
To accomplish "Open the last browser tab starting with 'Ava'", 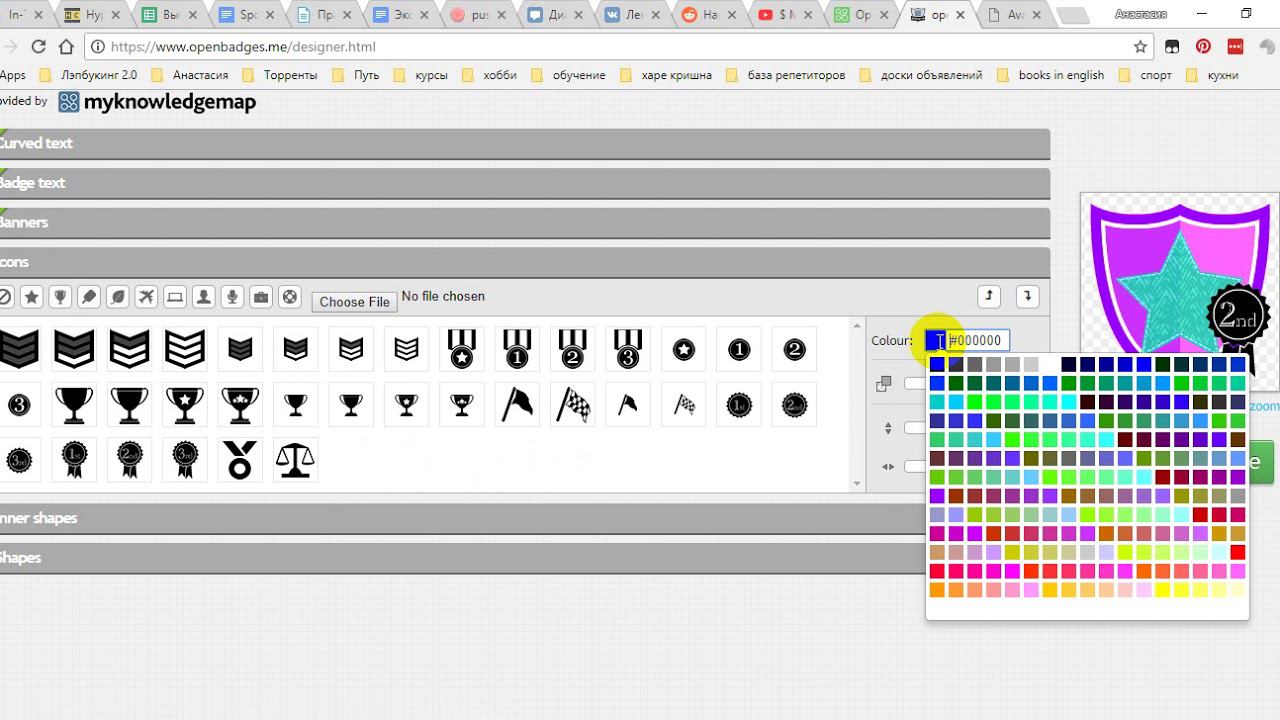I will (1015, 15).
